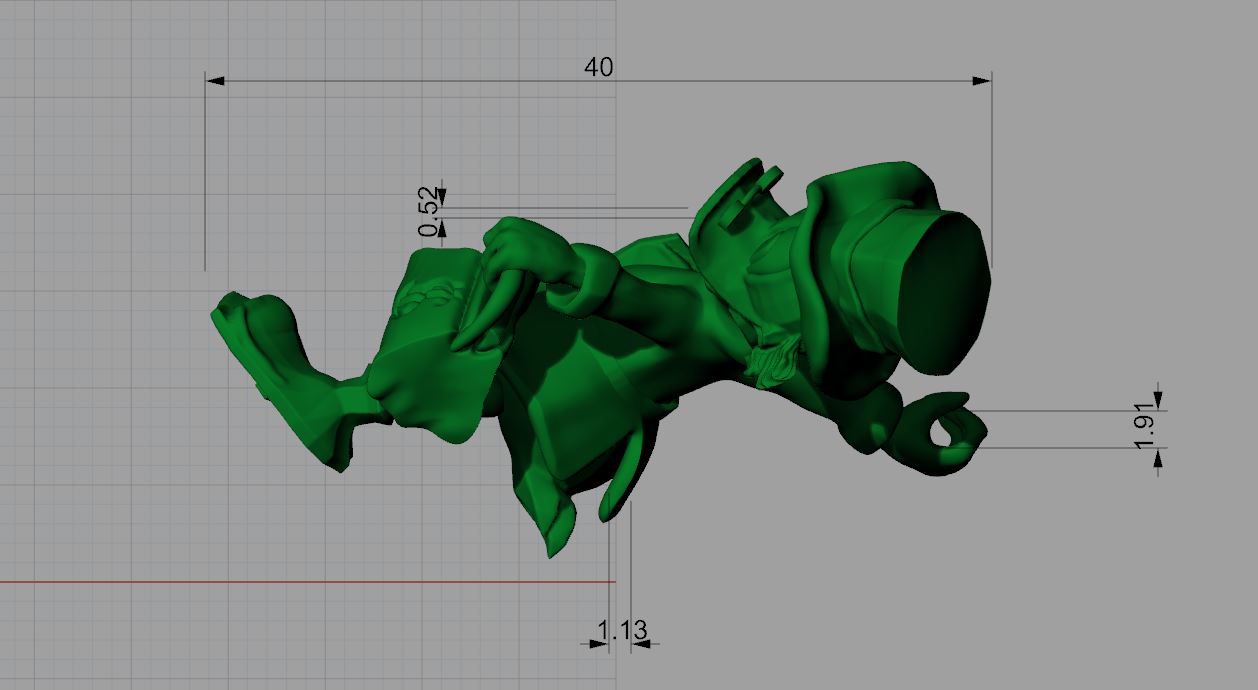
Task: Select the 0.52 dimension label
Action: tap(429, 212)
